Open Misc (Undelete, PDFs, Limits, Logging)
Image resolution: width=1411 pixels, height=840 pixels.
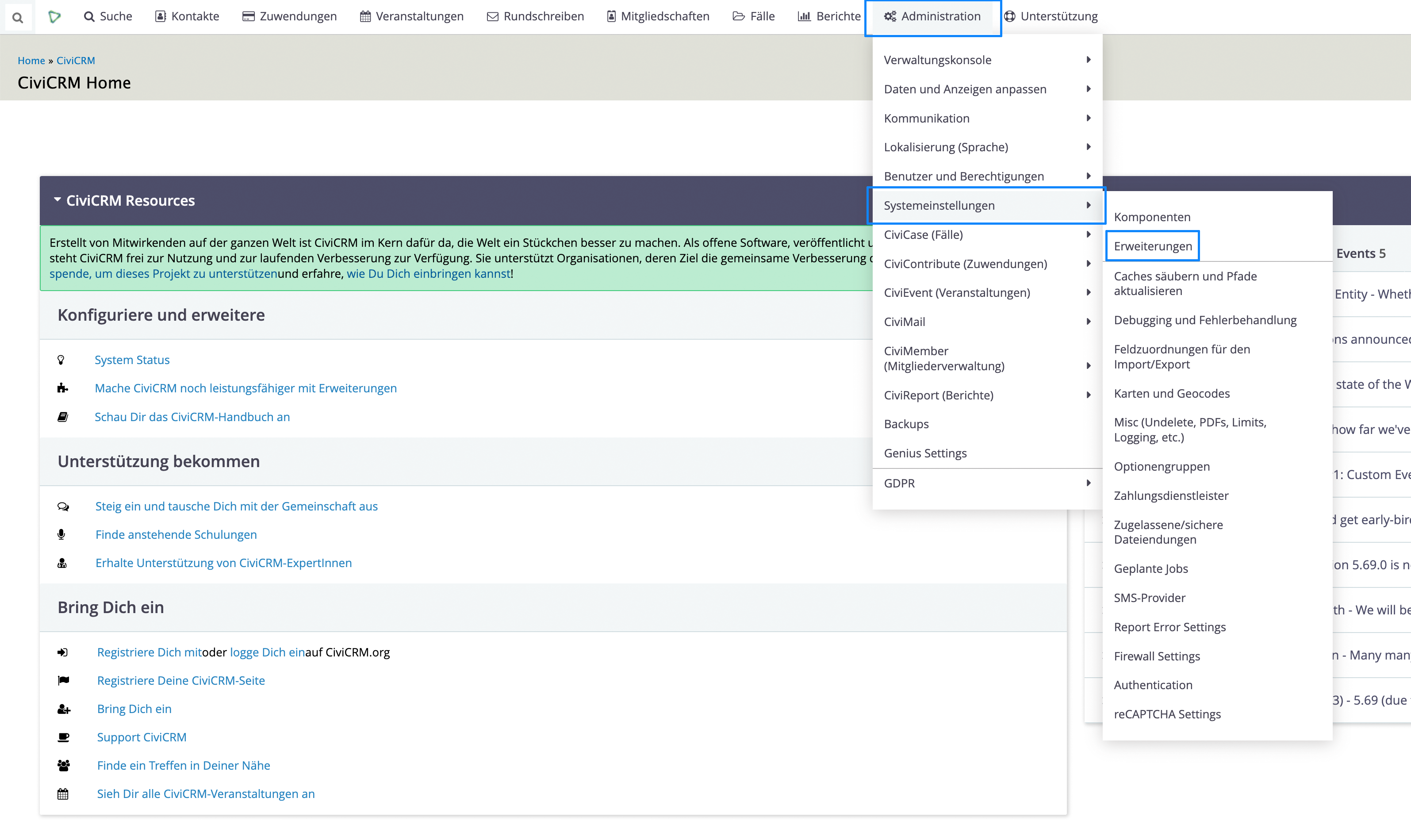tap(1217, 430)
